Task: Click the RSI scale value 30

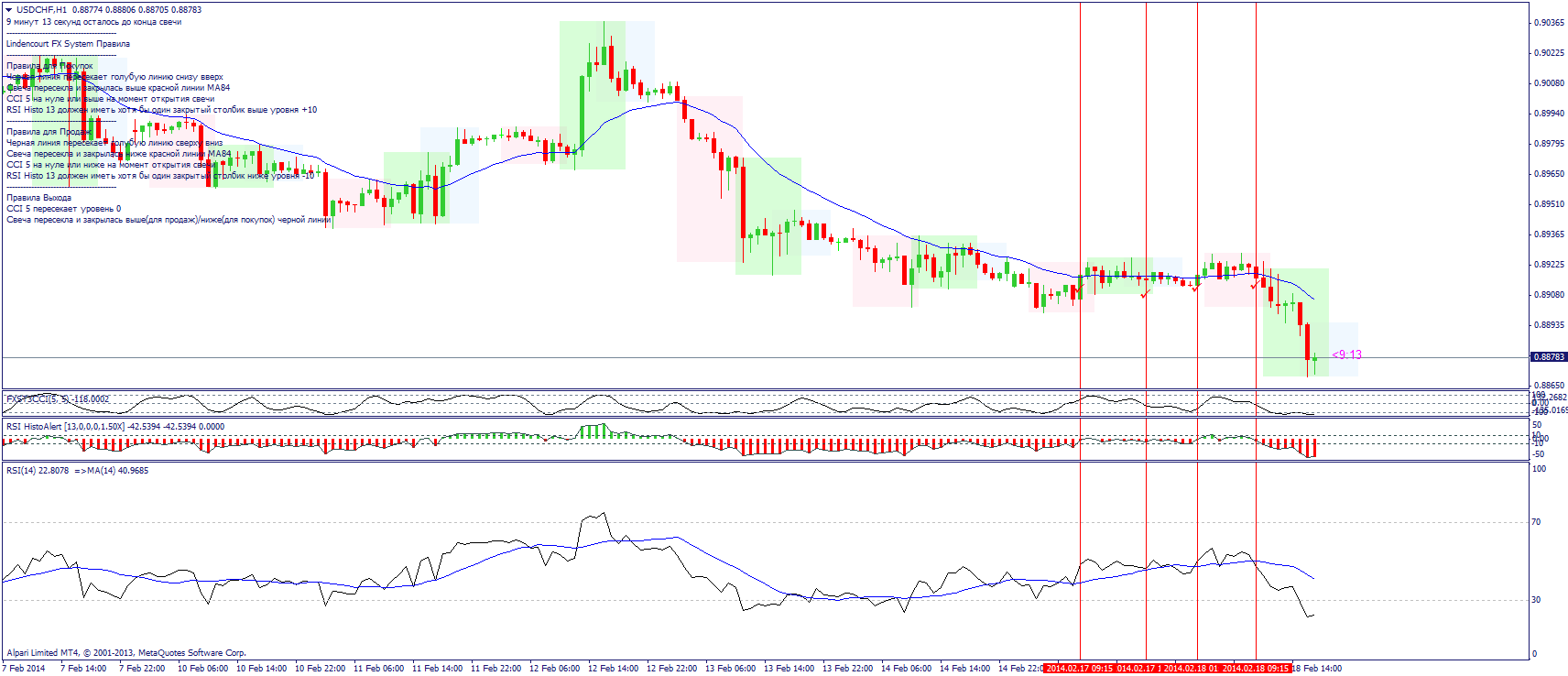Action: (1538, 600)
